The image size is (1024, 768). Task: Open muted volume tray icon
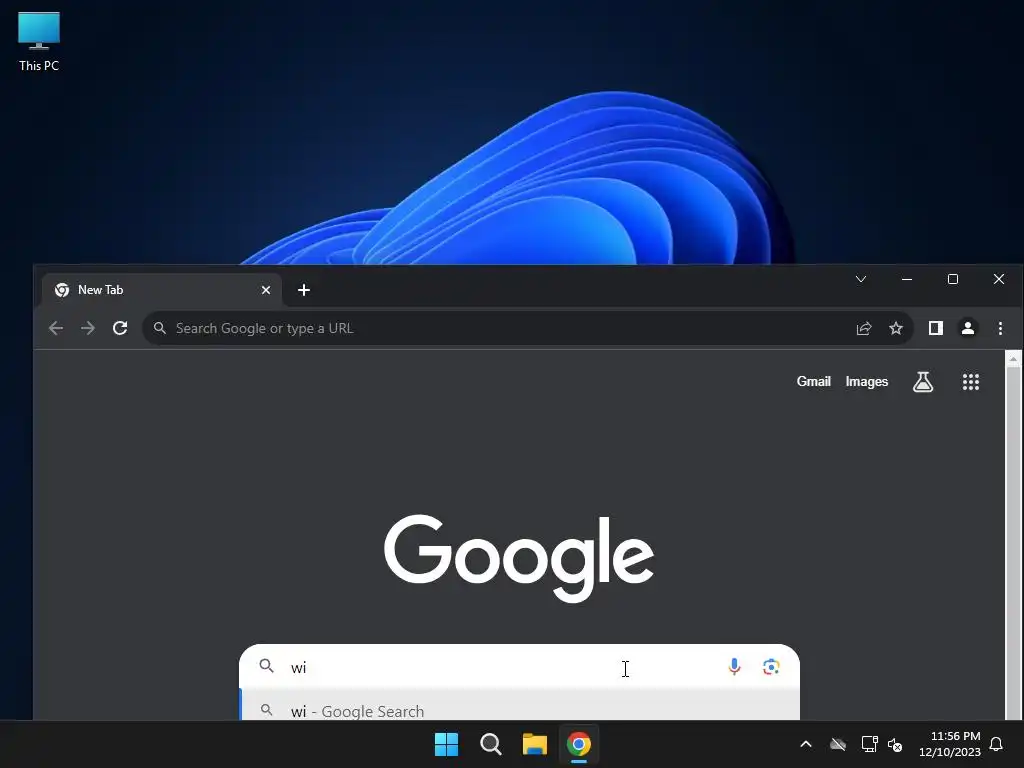click(895, 744)
